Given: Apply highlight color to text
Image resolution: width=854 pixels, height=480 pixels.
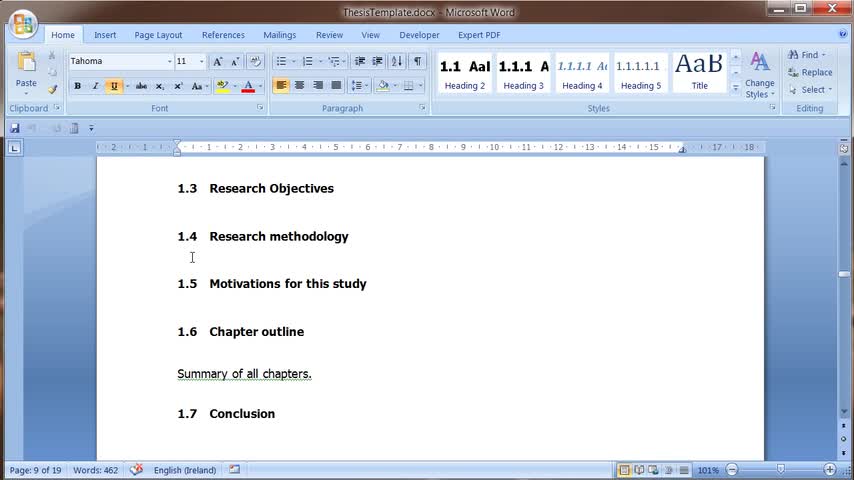Looking at the screenshot, I should click(222, 86).
